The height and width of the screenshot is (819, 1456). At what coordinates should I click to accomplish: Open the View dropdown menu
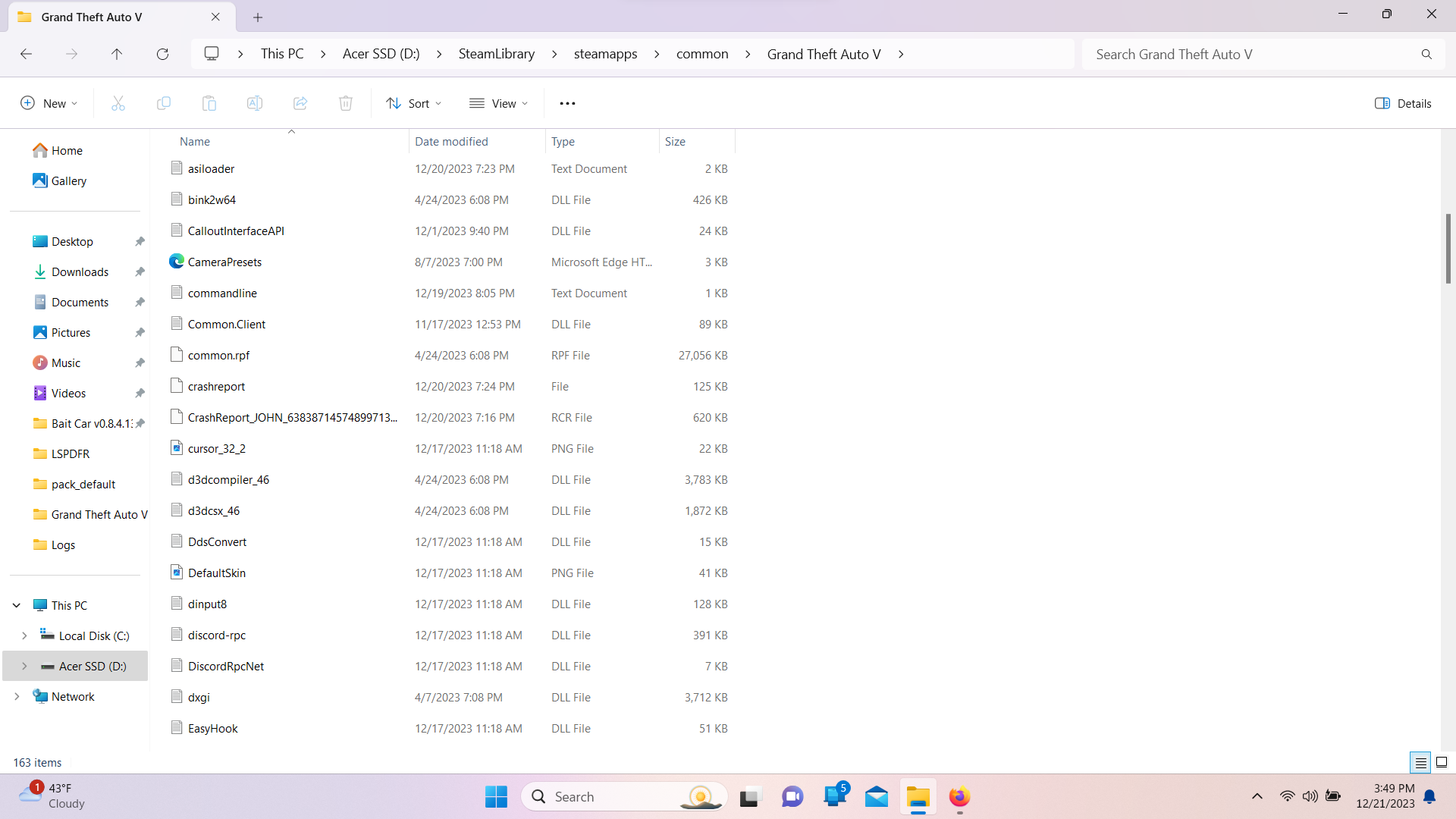498,103
